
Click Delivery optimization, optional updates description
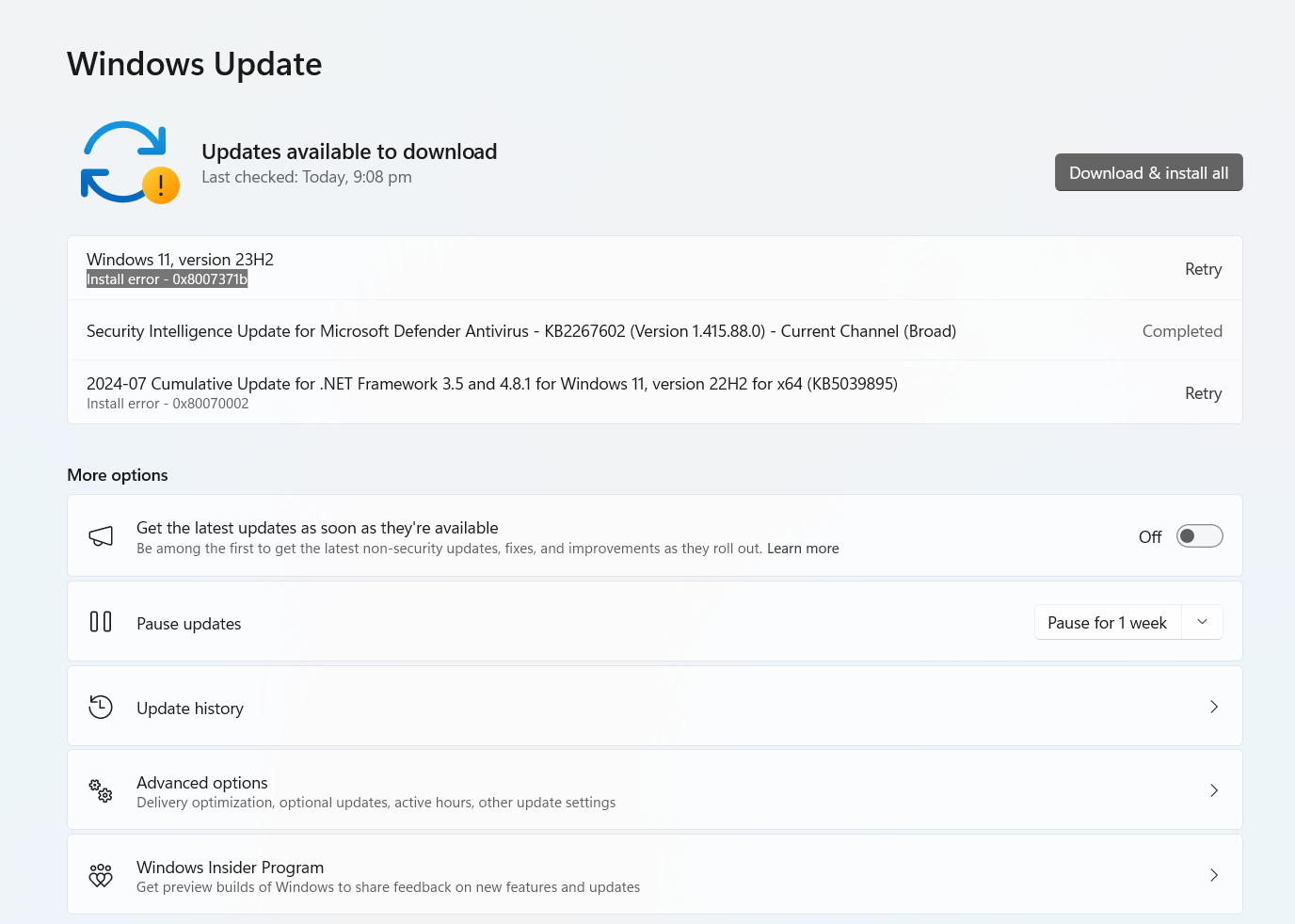pos(376,803)
